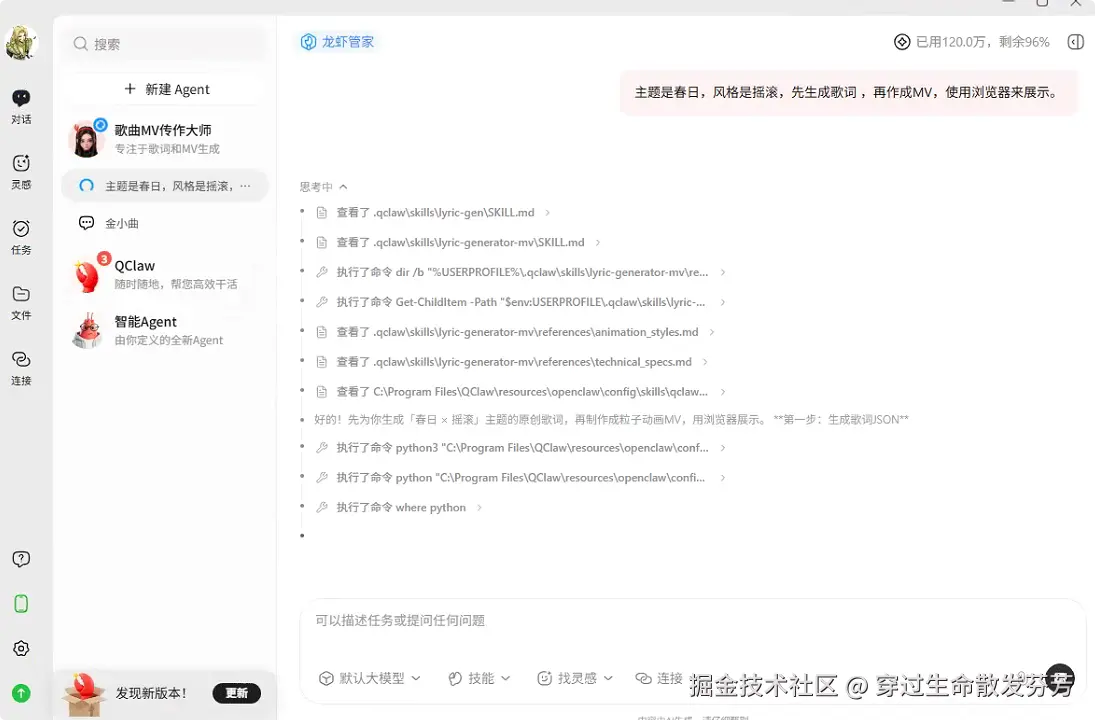
Task: Select the 歌曲MV传作大师 agent
Action: [x=166, y=138]
